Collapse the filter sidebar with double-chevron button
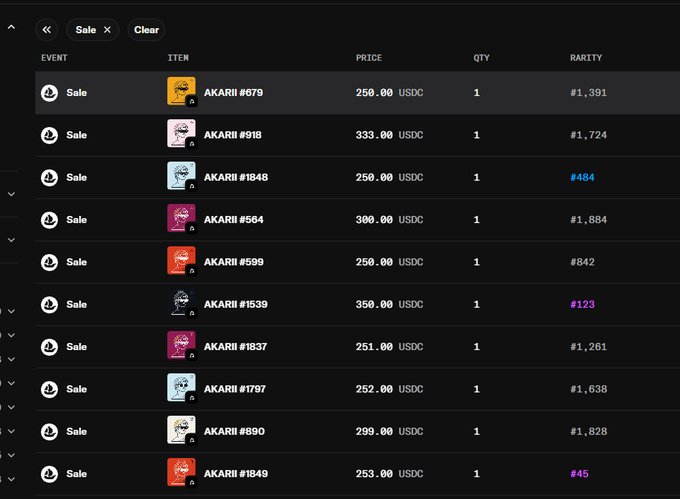 pyautogui.click(x=46, y=30)
